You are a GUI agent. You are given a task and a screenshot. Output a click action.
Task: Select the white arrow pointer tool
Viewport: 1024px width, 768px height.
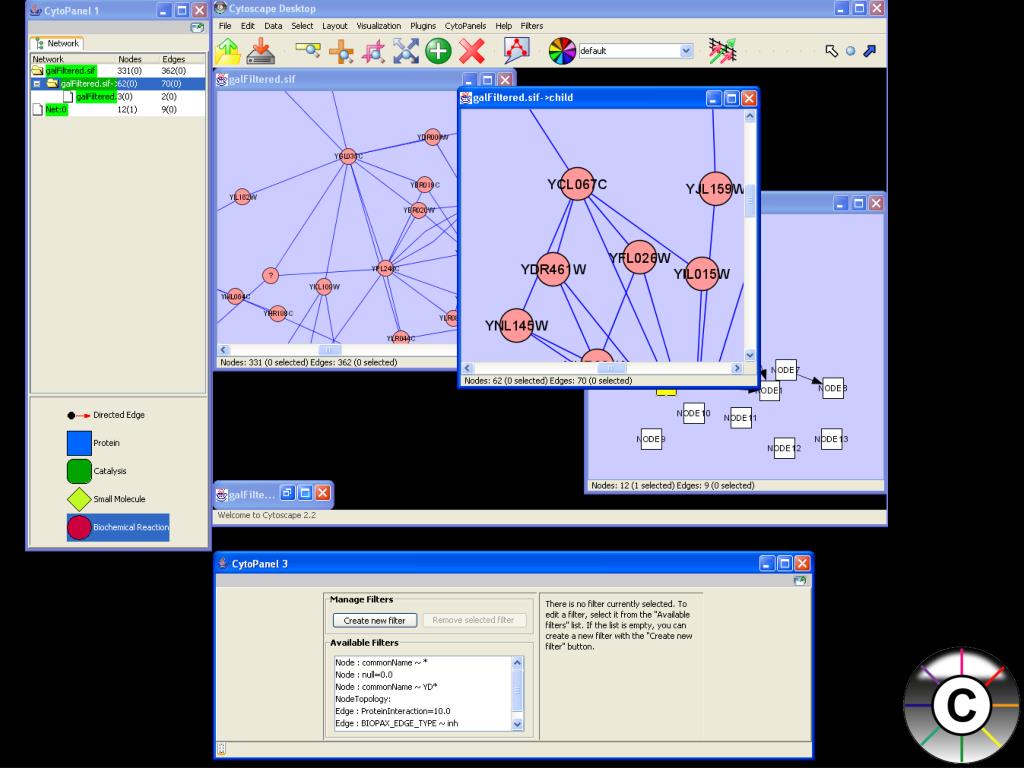click(831, 51)
